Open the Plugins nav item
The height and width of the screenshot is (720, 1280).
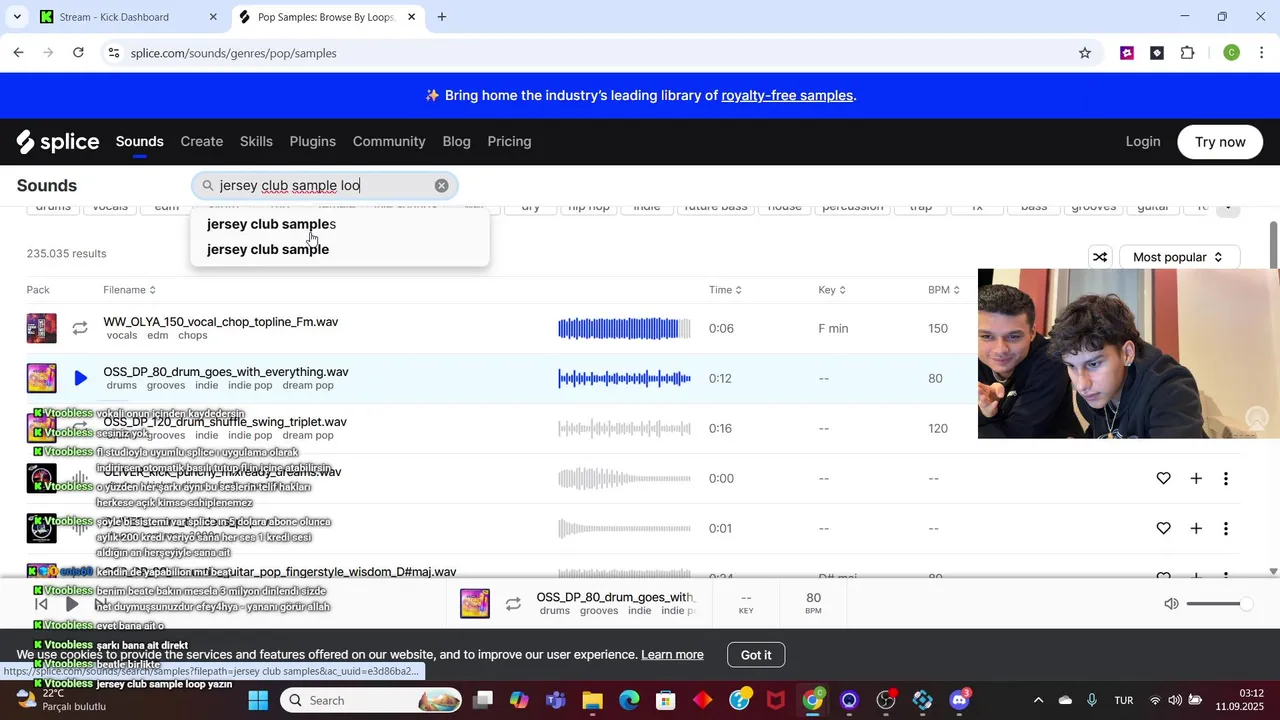313,142
